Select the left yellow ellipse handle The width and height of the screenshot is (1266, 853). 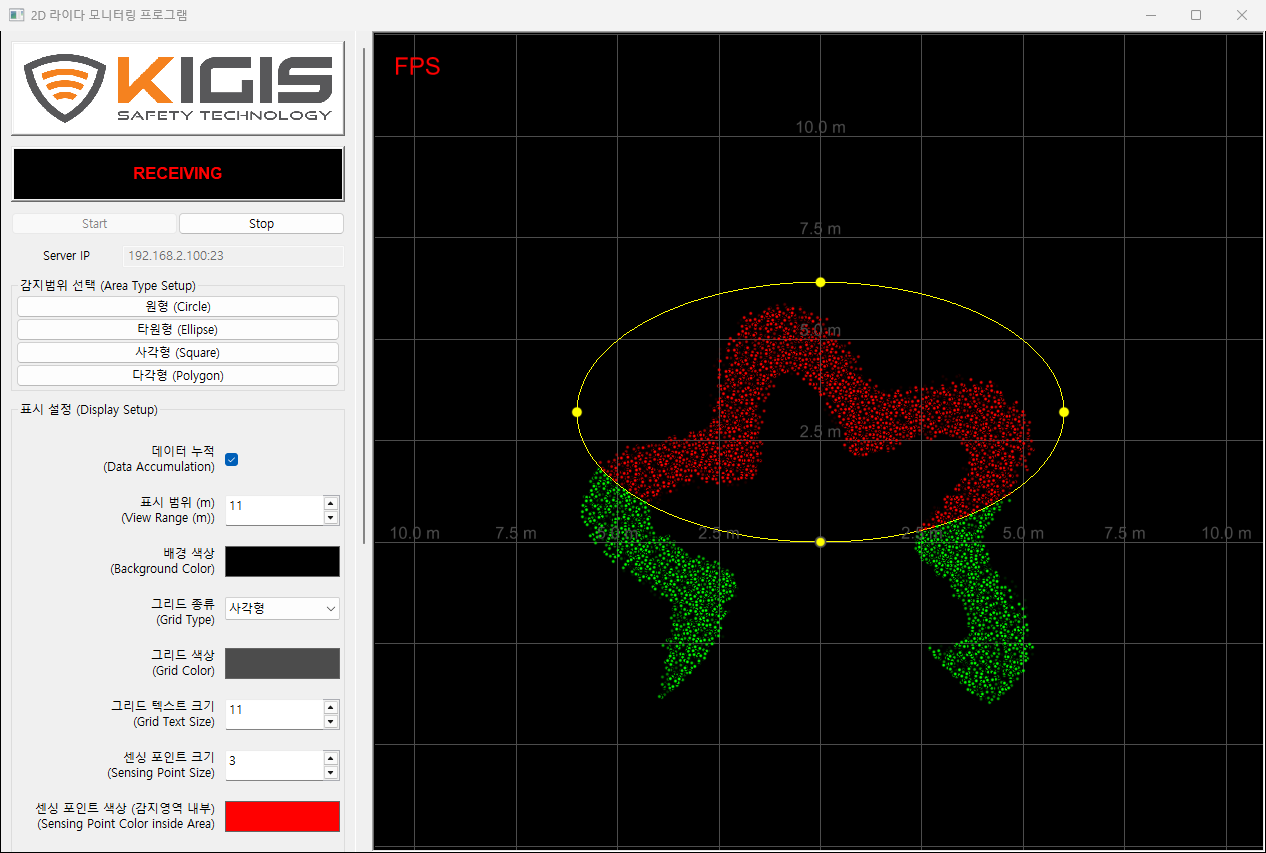pyautogui.click(x=577, y=412)
